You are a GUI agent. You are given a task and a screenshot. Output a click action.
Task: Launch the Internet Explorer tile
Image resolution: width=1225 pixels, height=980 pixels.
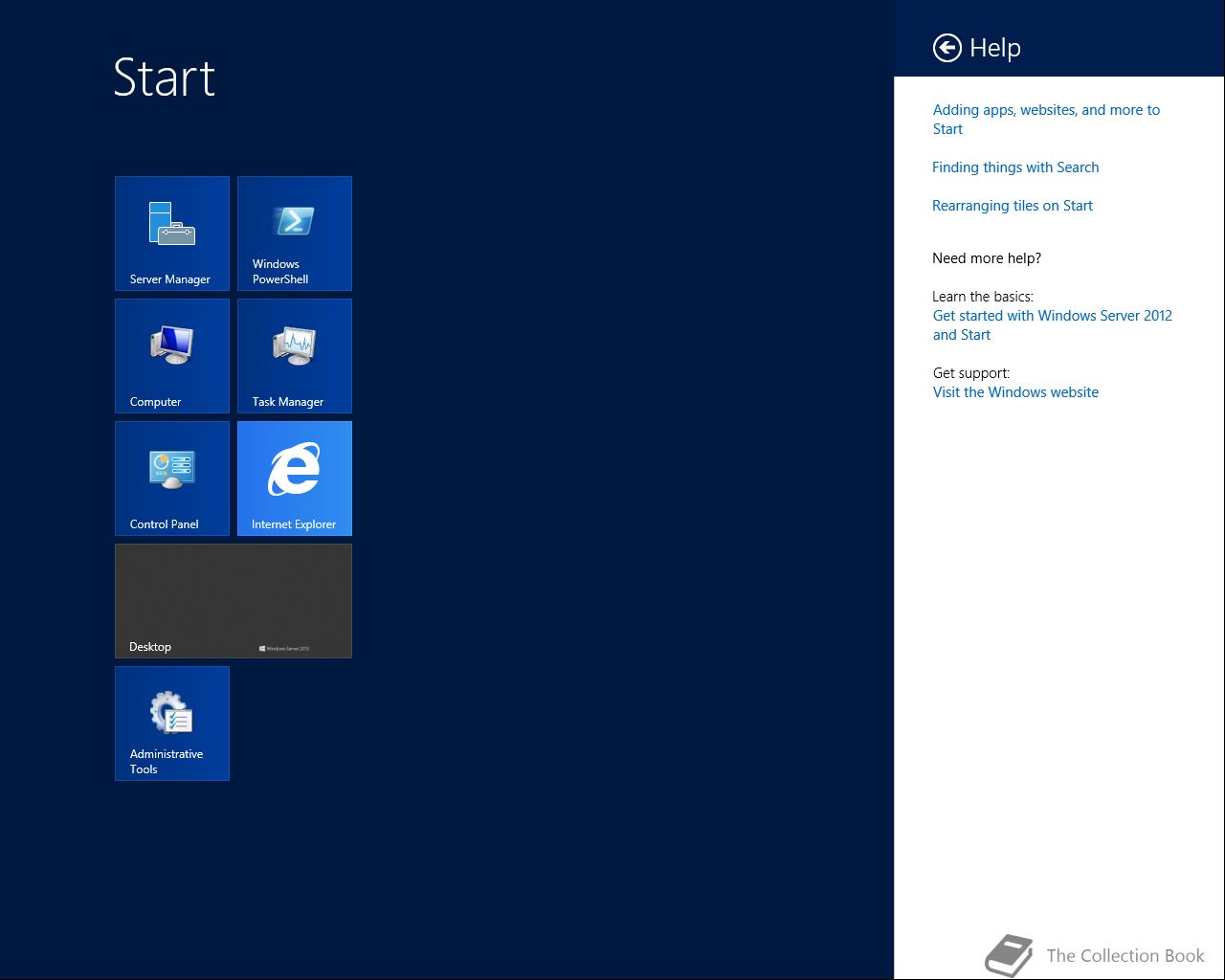tap(295, 479)
